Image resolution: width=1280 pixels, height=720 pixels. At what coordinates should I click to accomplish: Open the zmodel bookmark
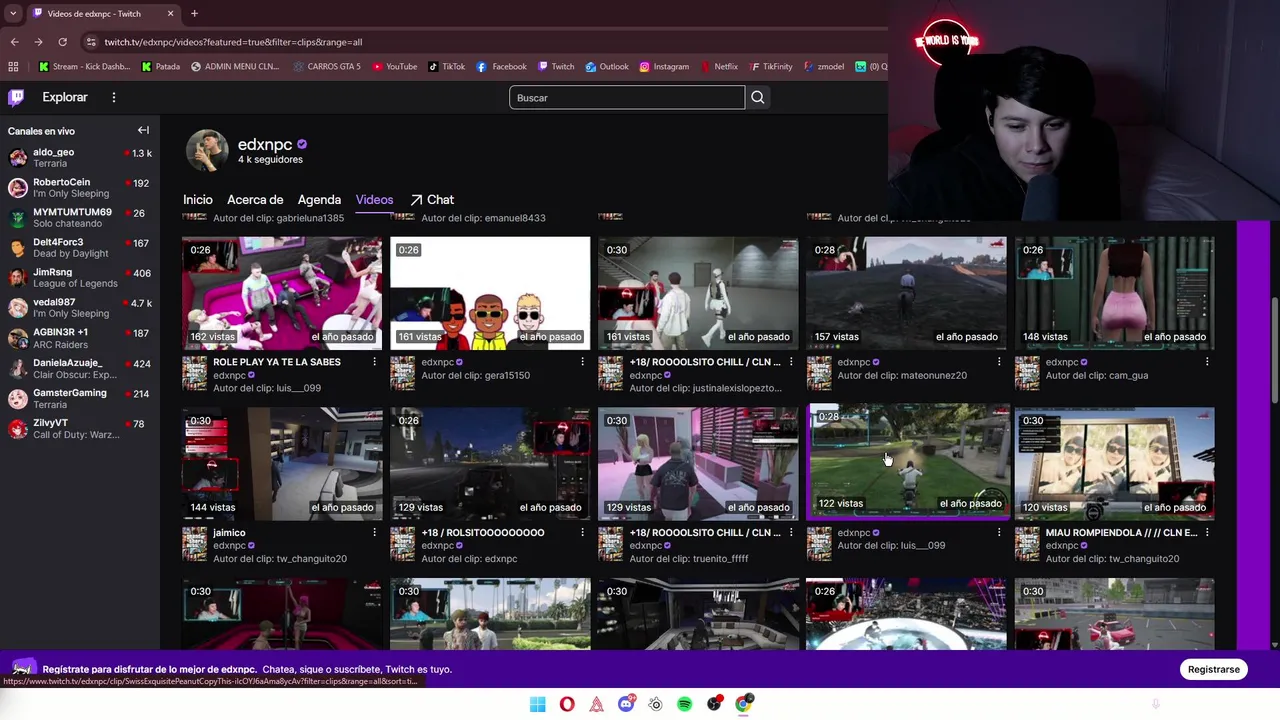824,67
